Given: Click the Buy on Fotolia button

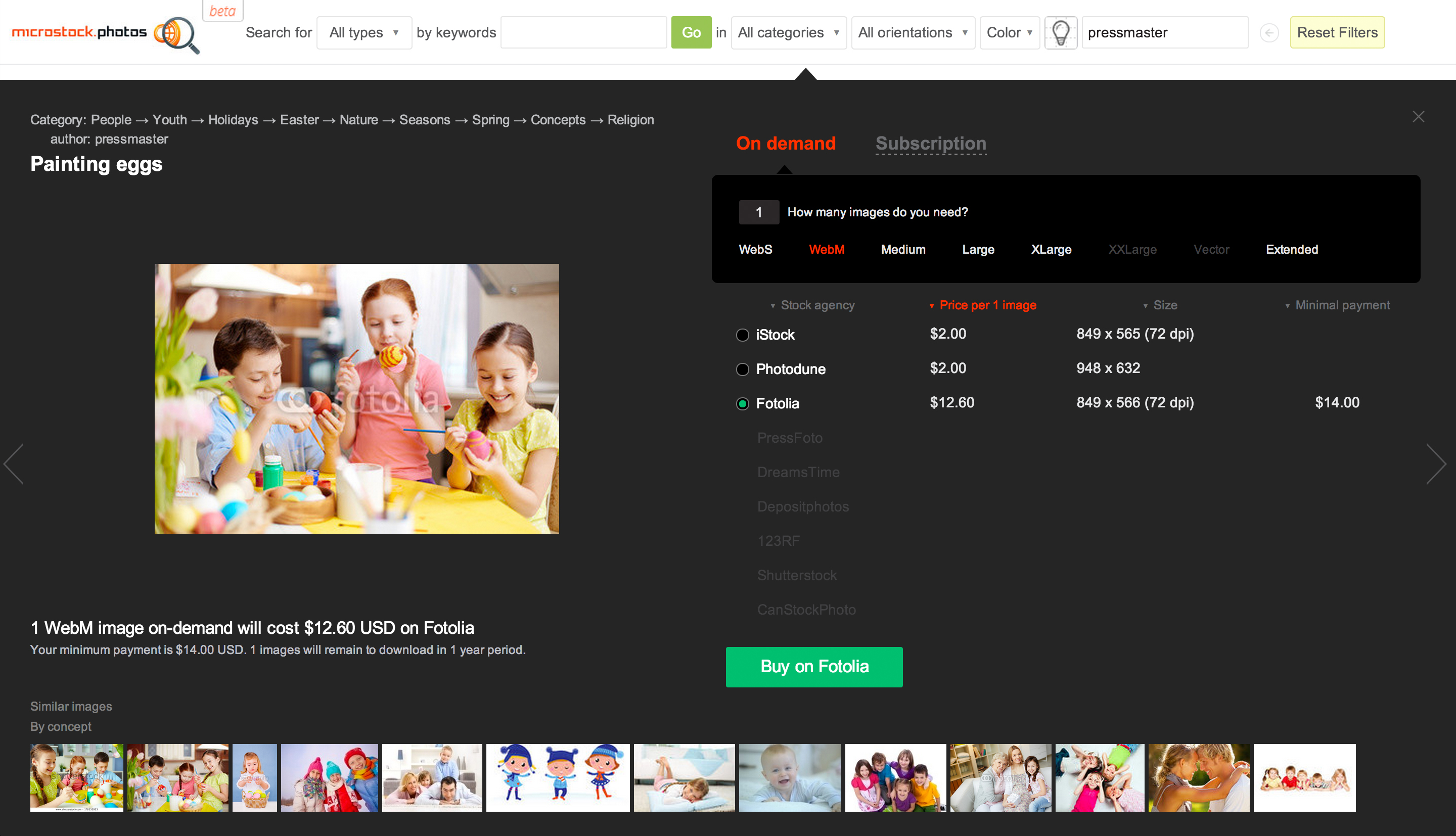Looking at the screenshot, I should (813, 667).
